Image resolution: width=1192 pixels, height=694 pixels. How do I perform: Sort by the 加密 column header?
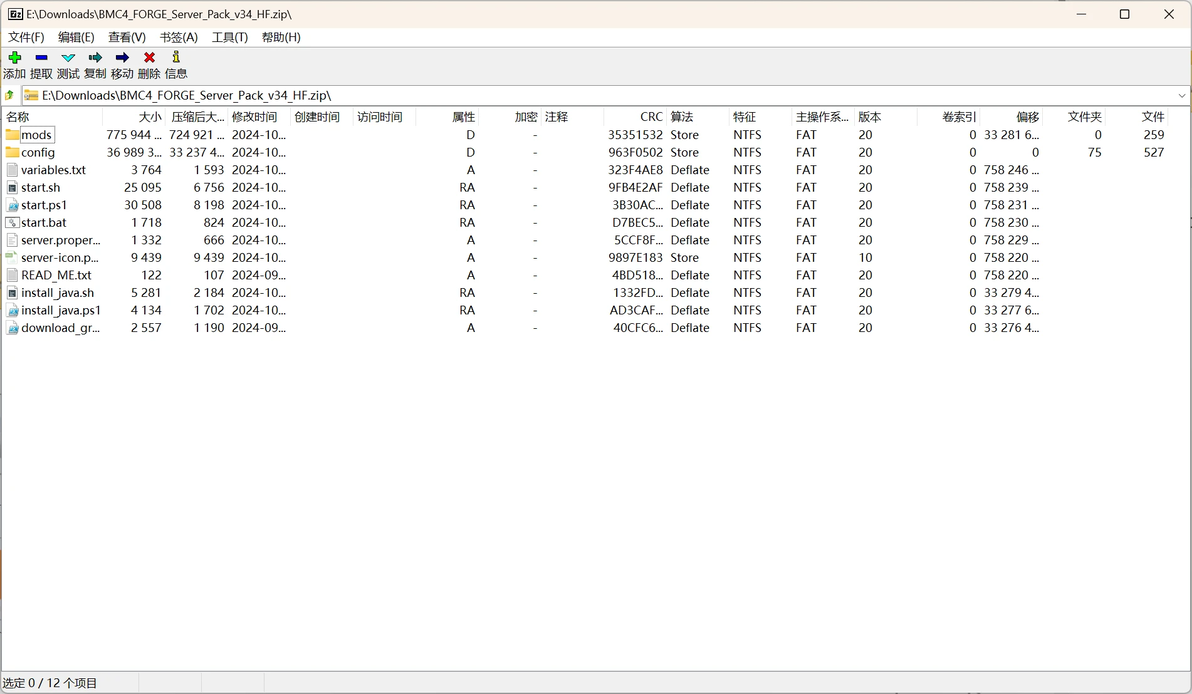tap(509, 117)
